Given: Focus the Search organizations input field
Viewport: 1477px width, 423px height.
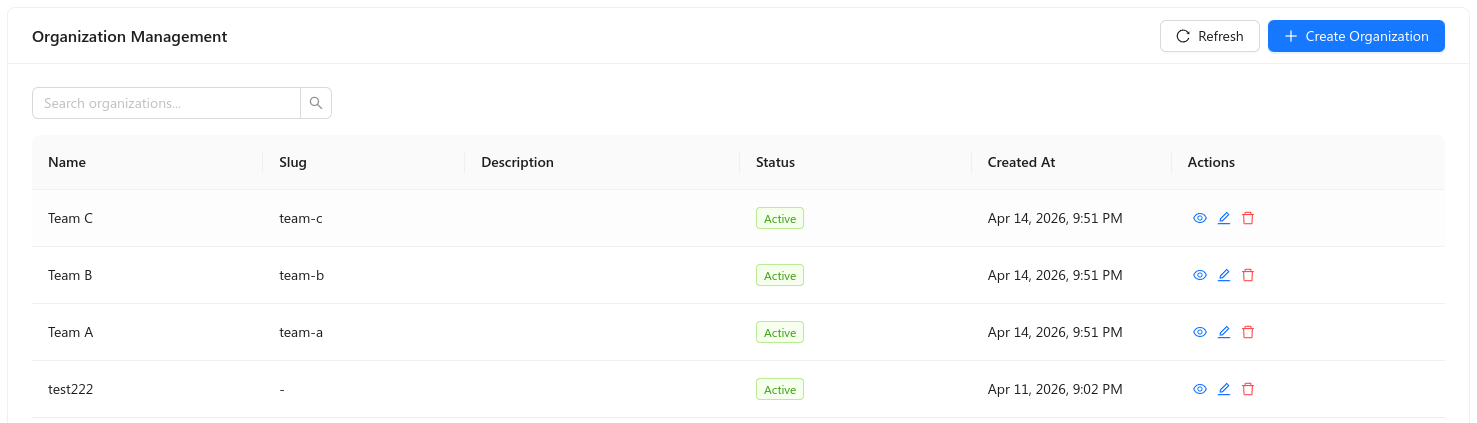Looking at the screenshot, I should pos(167,103).
